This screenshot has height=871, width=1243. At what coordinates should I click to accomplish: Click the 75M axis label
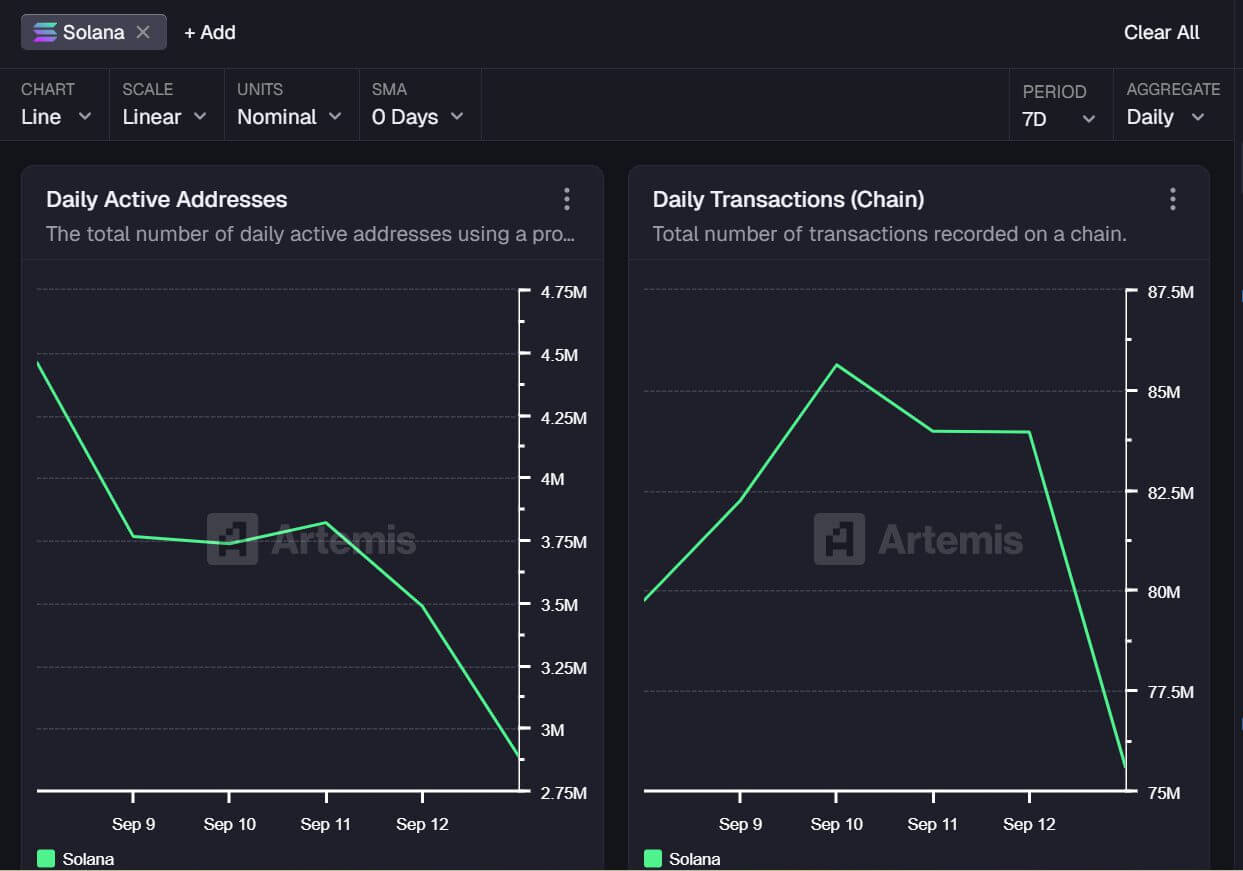[1164, 793]
